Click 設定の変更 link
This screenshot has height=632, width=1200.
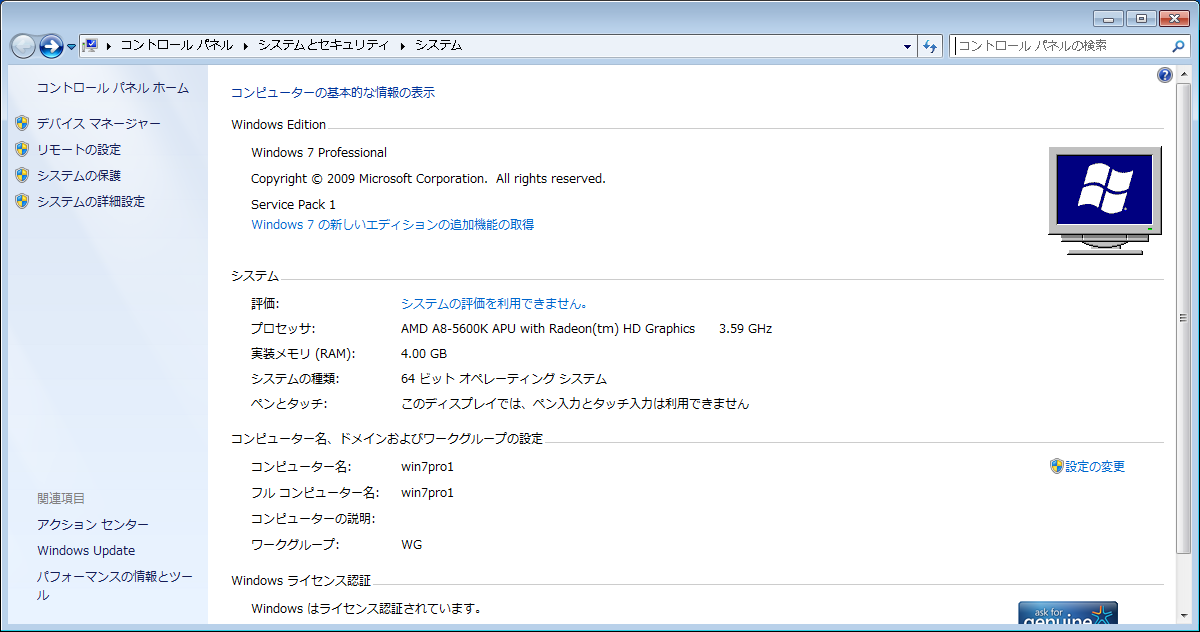[x=1095, y=466]
